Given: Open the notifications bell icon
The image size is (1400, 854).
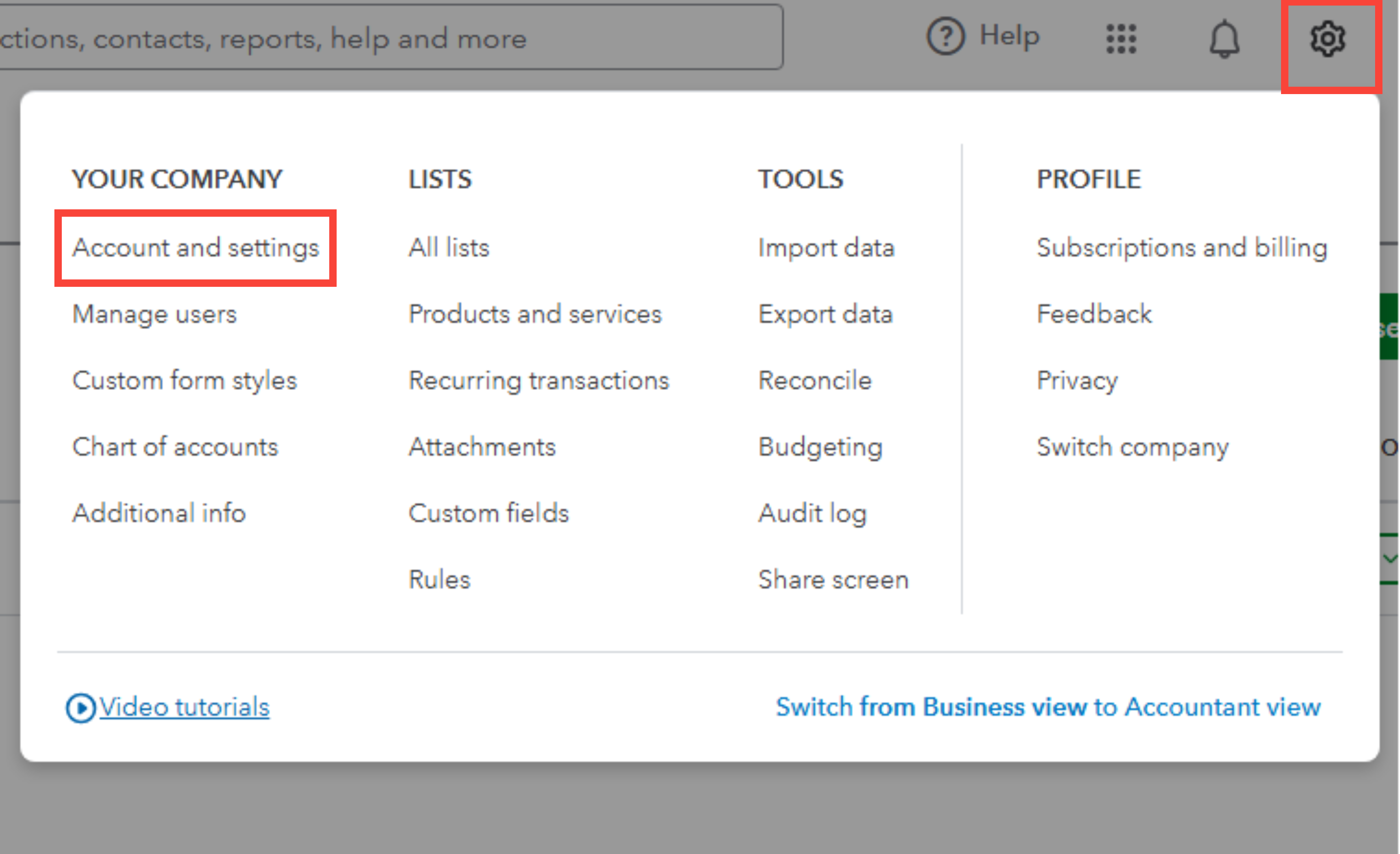Looking at the screenshot, I should click(x=1224, y=39).
